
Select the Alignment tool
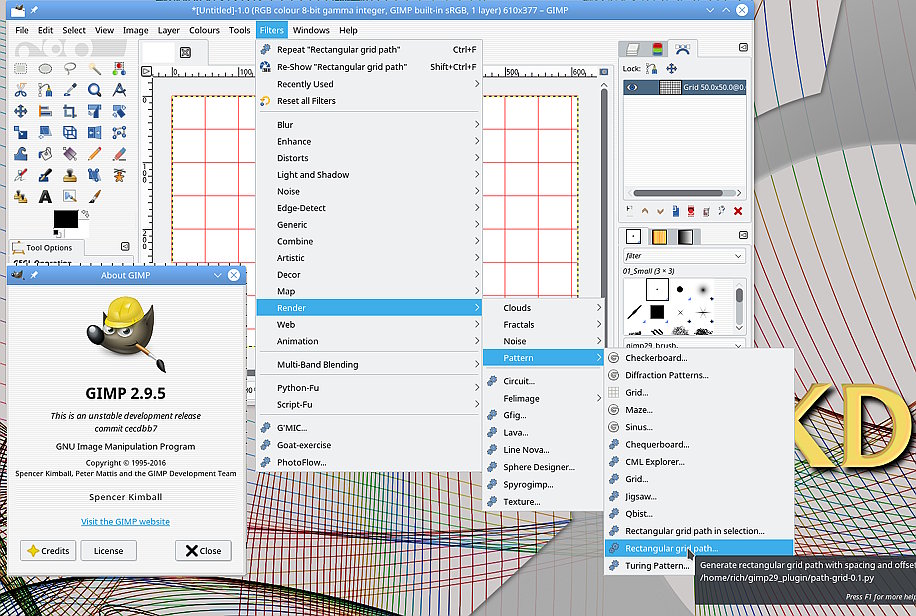pos(45,111)
